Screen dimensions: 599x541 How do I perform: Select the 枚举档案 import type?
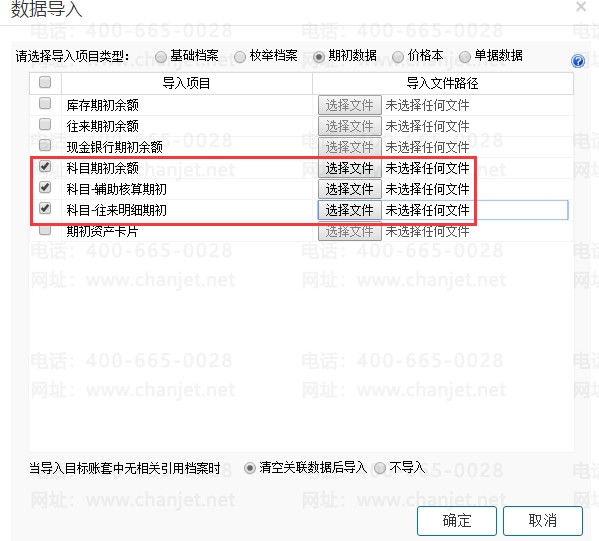tap(240, 57)
